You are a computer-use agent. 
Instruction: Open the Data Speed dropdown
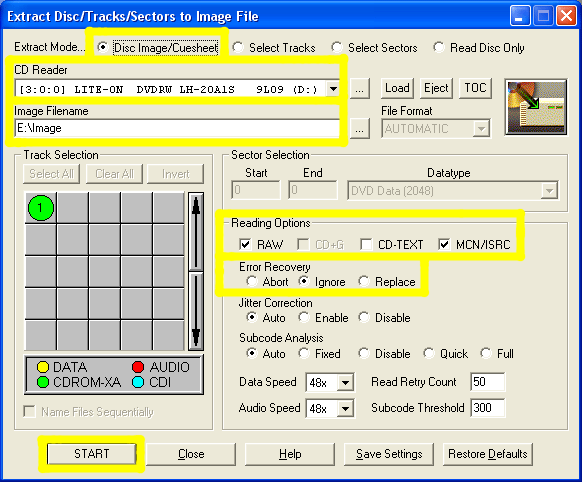[345, 382]
